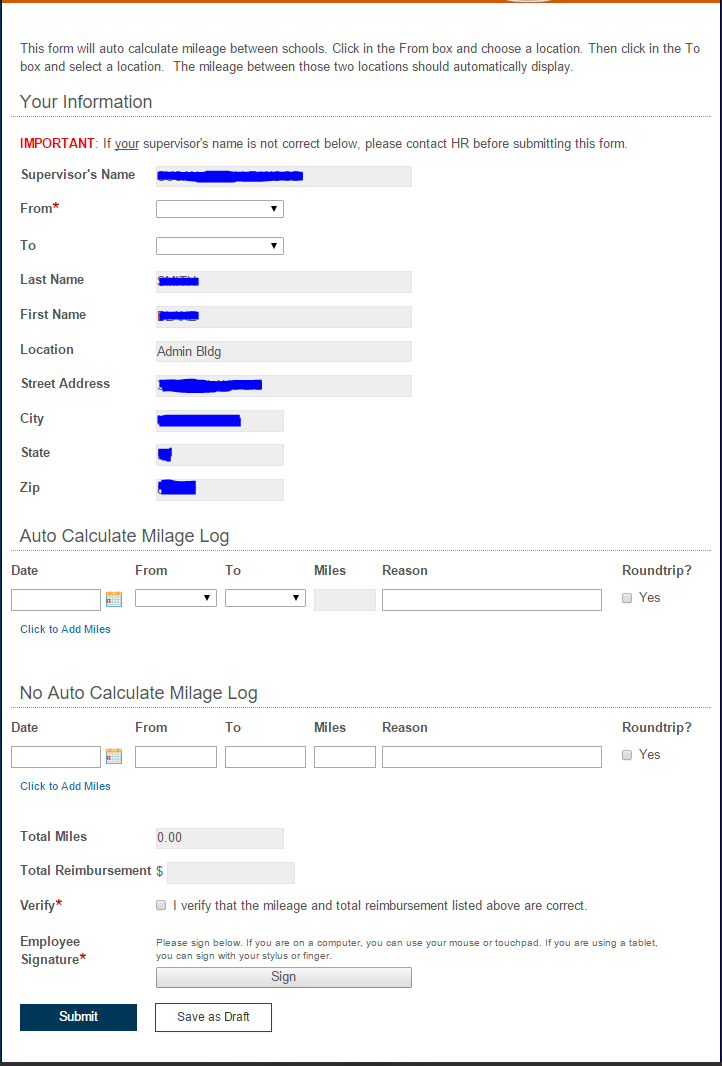Open To dropdown in Auto Calculate log
722x1066 pixels.
pyautogui.click(x=265, y=598)
